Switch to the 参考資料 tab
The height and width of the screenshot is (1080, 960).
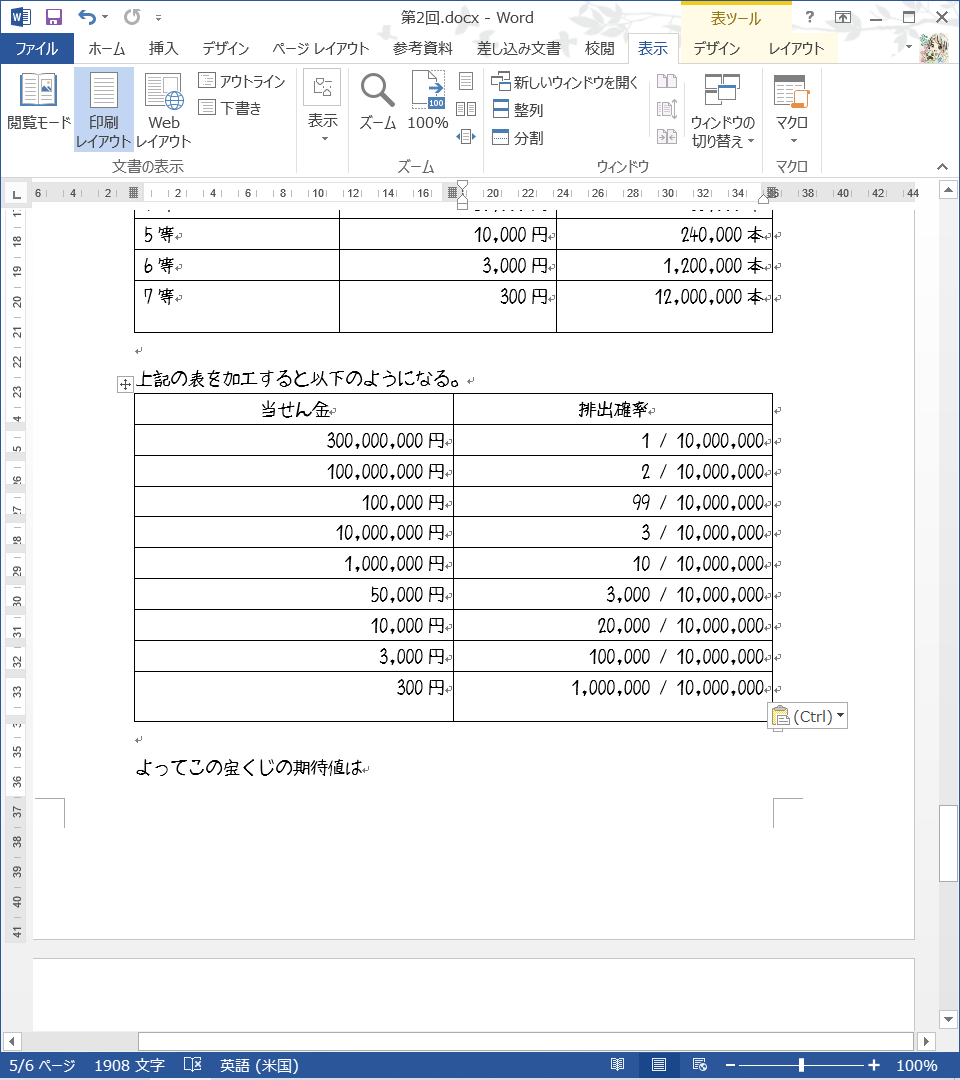421,48
